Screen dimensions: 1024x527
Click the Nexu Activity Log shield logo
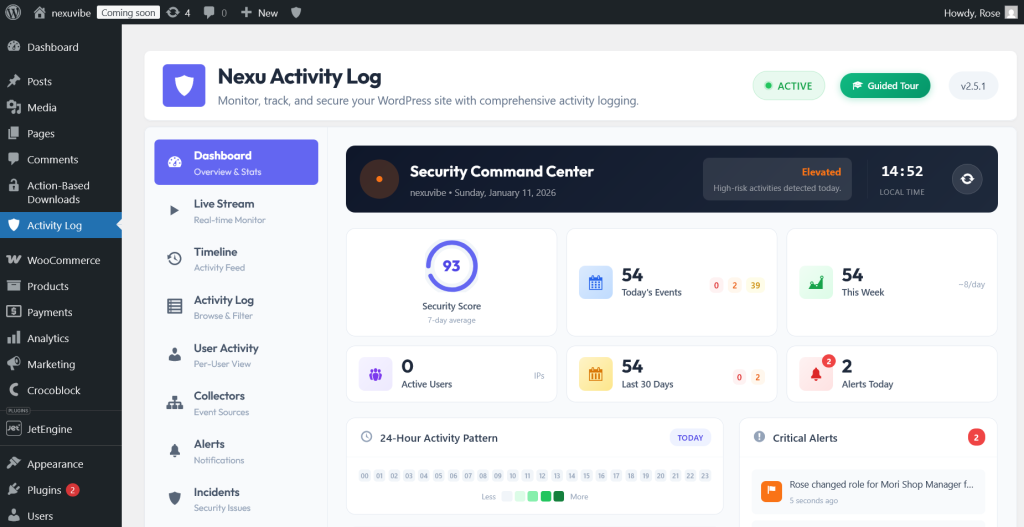point(184,85)
